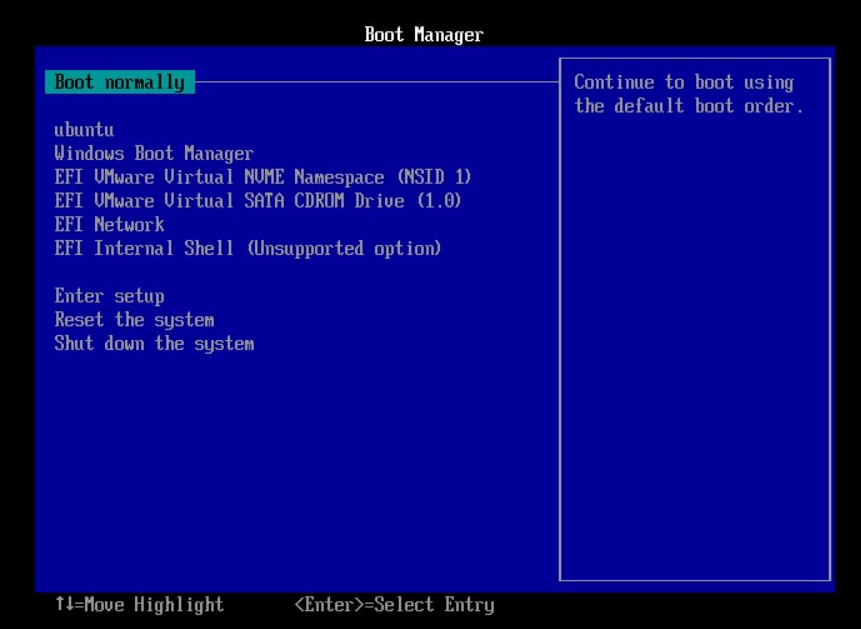
Task: Click 'the default boot order.' help line
Action: pos(688,106)
